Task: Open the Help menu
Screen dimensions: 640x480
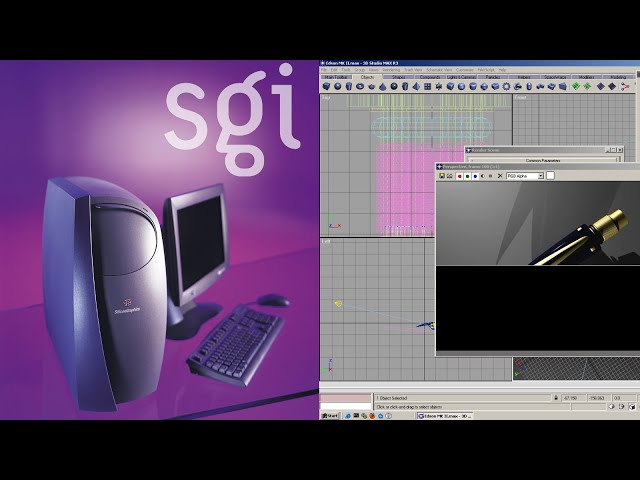Action: [x=502, y=70]
